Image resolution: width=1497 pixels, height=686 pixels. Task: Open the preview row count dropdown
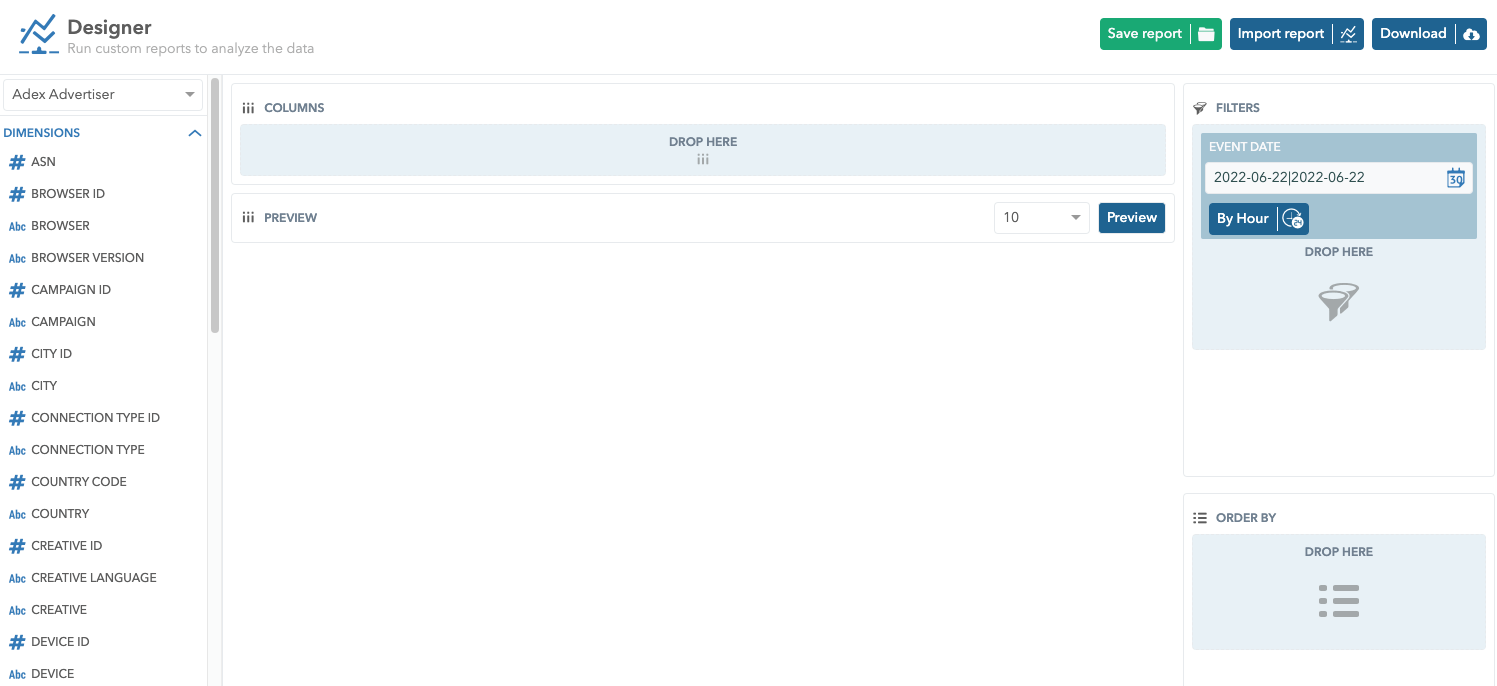click(x=1041, y=218)
